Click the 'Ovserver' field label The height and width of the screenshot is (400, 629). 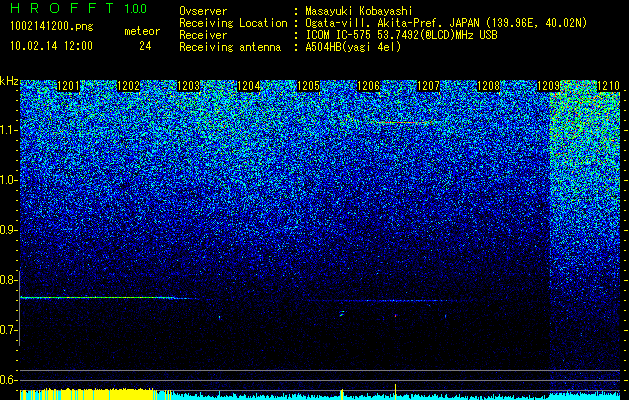pos(203,11)
